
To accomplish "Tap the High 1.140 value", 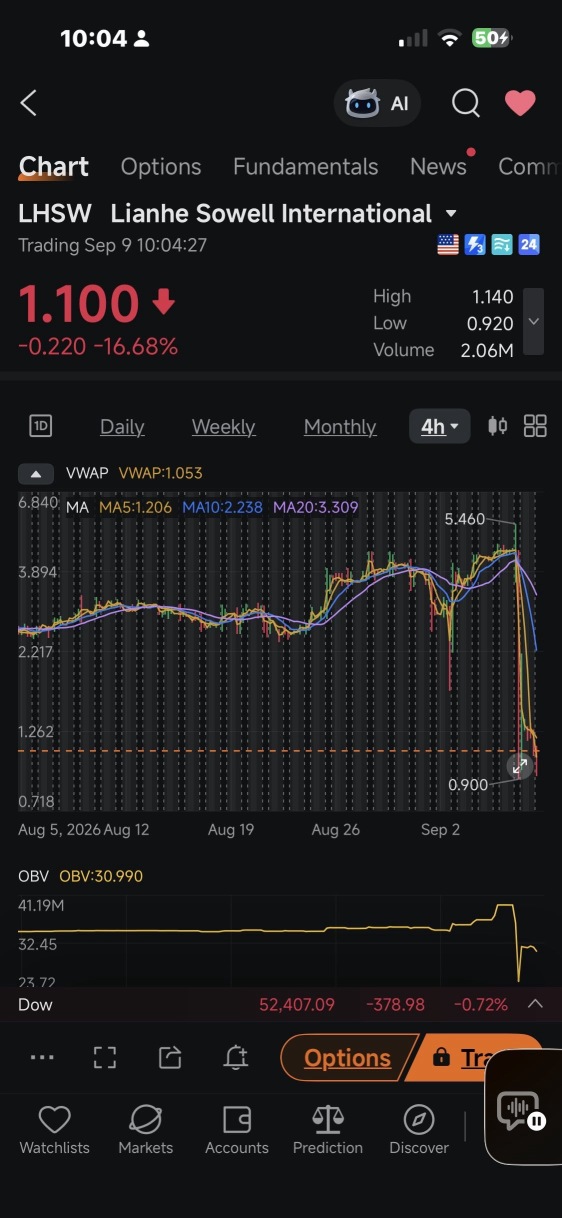I will [493, 297].
